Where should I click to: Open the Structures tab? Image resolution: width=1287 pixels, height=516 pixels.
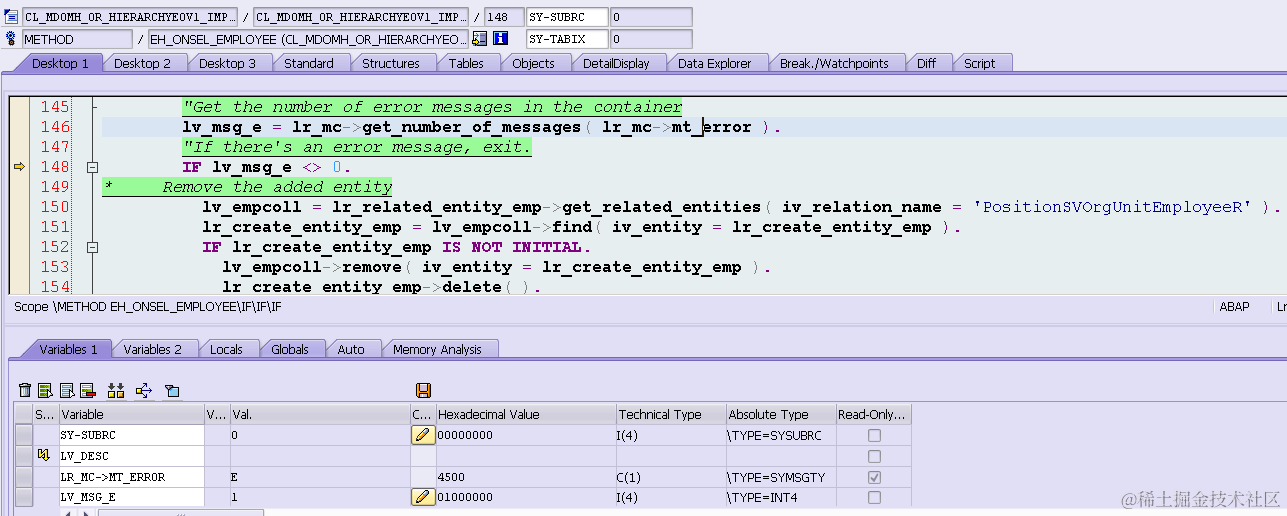[x=390, y=63]
